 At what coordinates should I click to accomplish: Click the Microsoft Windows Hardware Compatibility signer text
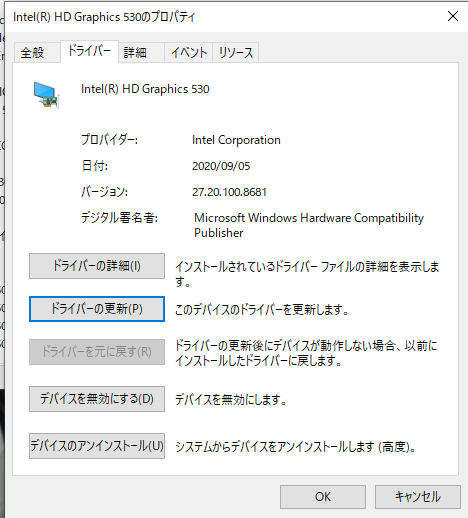[x=309, y=225]
